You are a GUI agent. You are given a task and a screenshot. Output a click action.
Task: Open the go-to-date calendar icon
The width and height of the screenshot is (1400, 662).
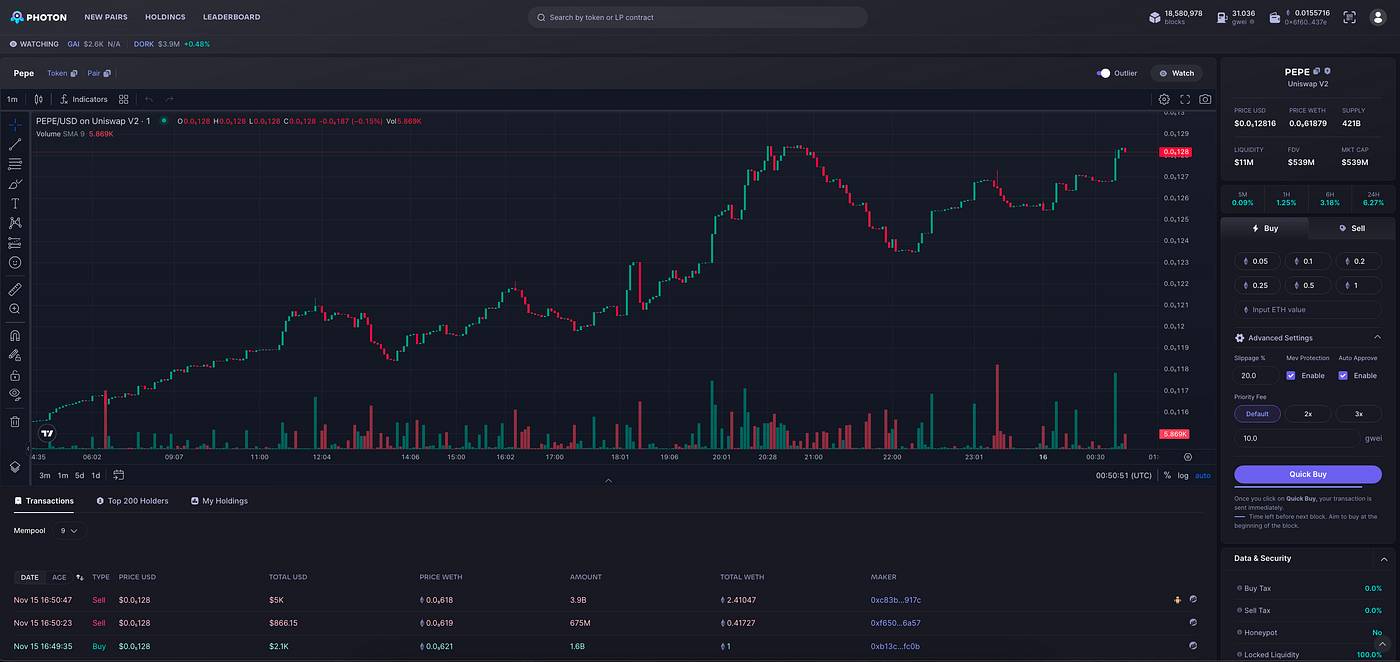click(x=118, y=475)
